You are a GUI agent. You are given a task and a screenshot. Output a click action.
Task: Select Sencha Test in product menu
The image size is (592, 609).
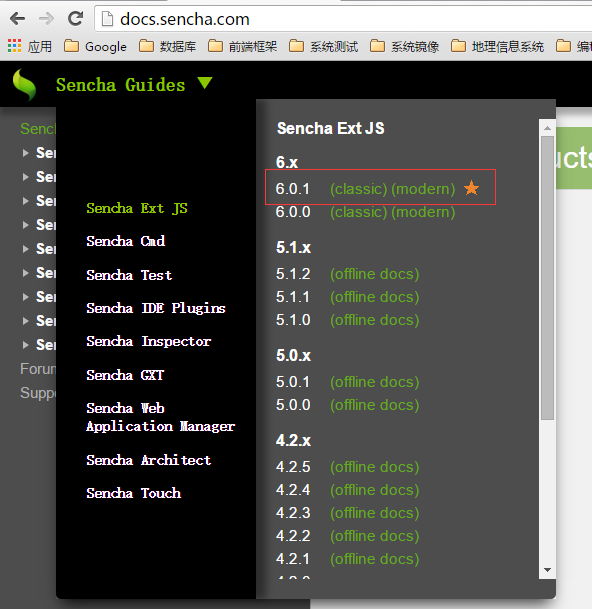point(129,275)
